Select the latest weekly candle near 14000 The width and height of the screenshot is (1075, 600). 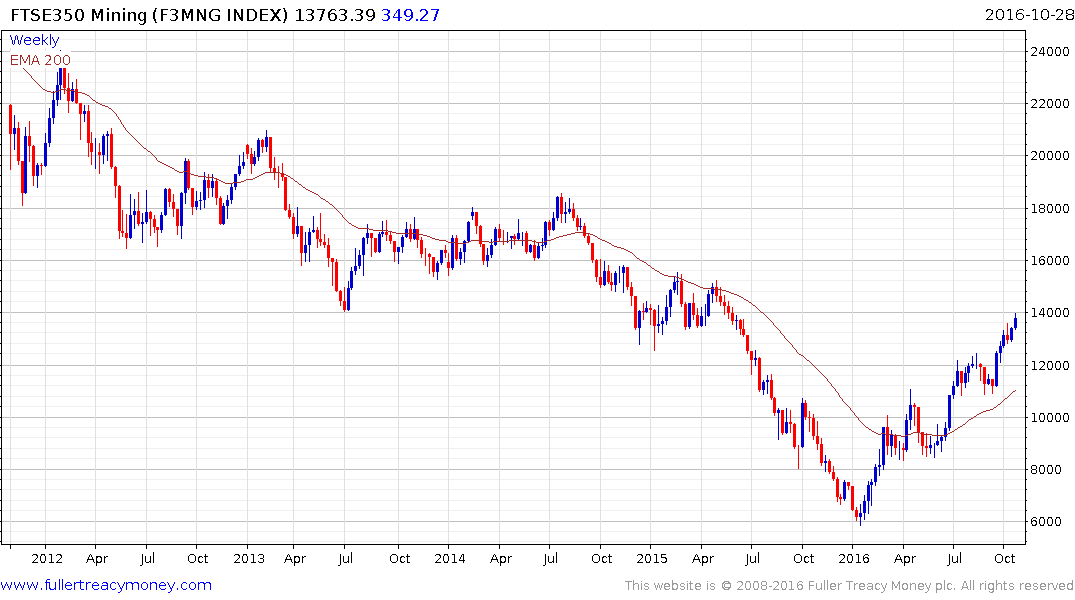pos(1015,322)
